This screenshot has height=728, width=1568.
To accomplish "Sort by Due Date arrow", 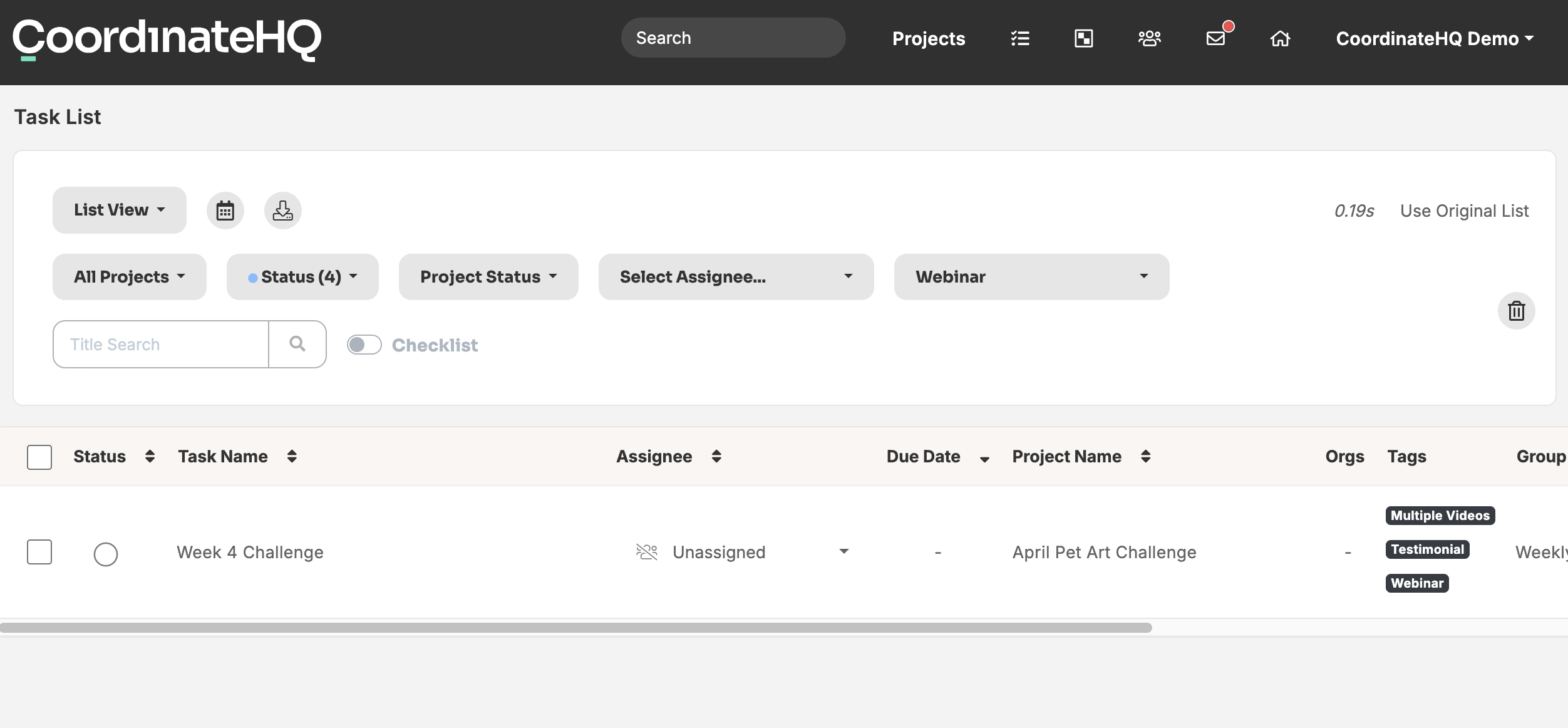I will click(984, 459).
